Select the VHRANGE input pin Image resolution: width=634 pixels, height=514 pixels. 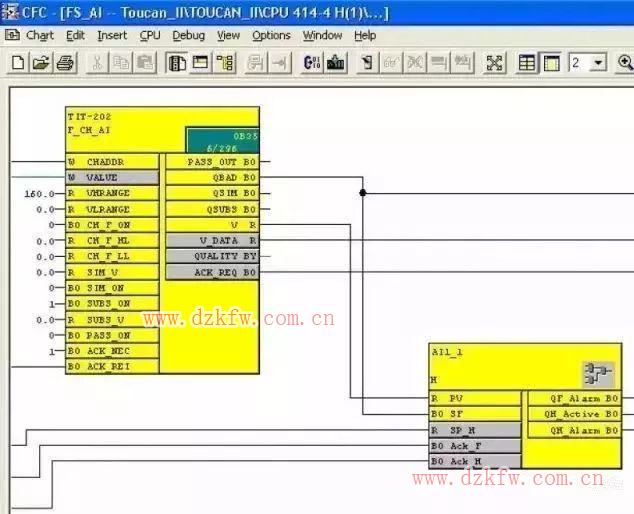point(112,193)
